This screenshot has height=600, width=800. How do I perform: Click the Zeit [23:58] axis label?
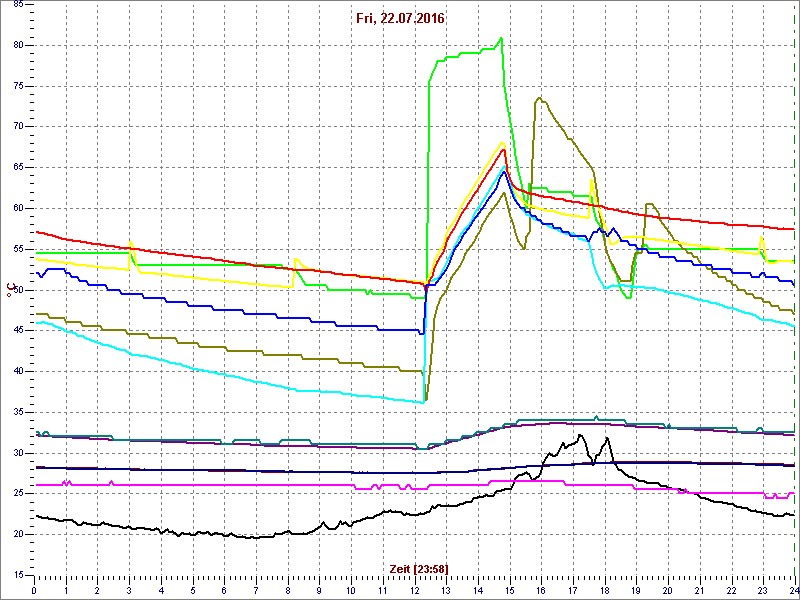[x=419, y=568]
